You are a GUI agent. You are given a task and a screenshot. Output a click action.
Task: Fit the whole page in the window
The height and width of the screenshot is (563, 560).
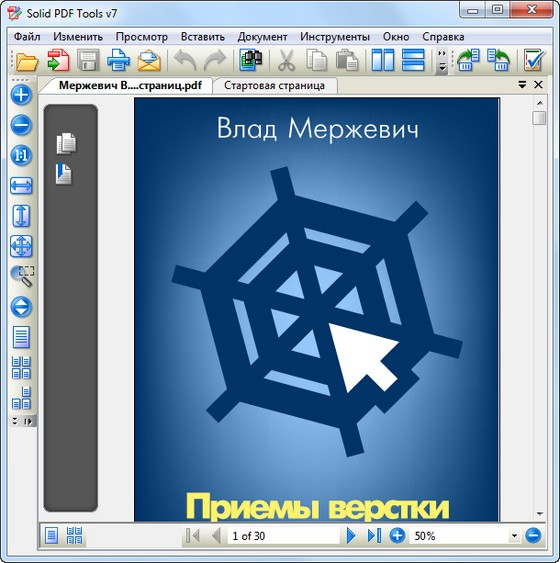tap(21, 246)
